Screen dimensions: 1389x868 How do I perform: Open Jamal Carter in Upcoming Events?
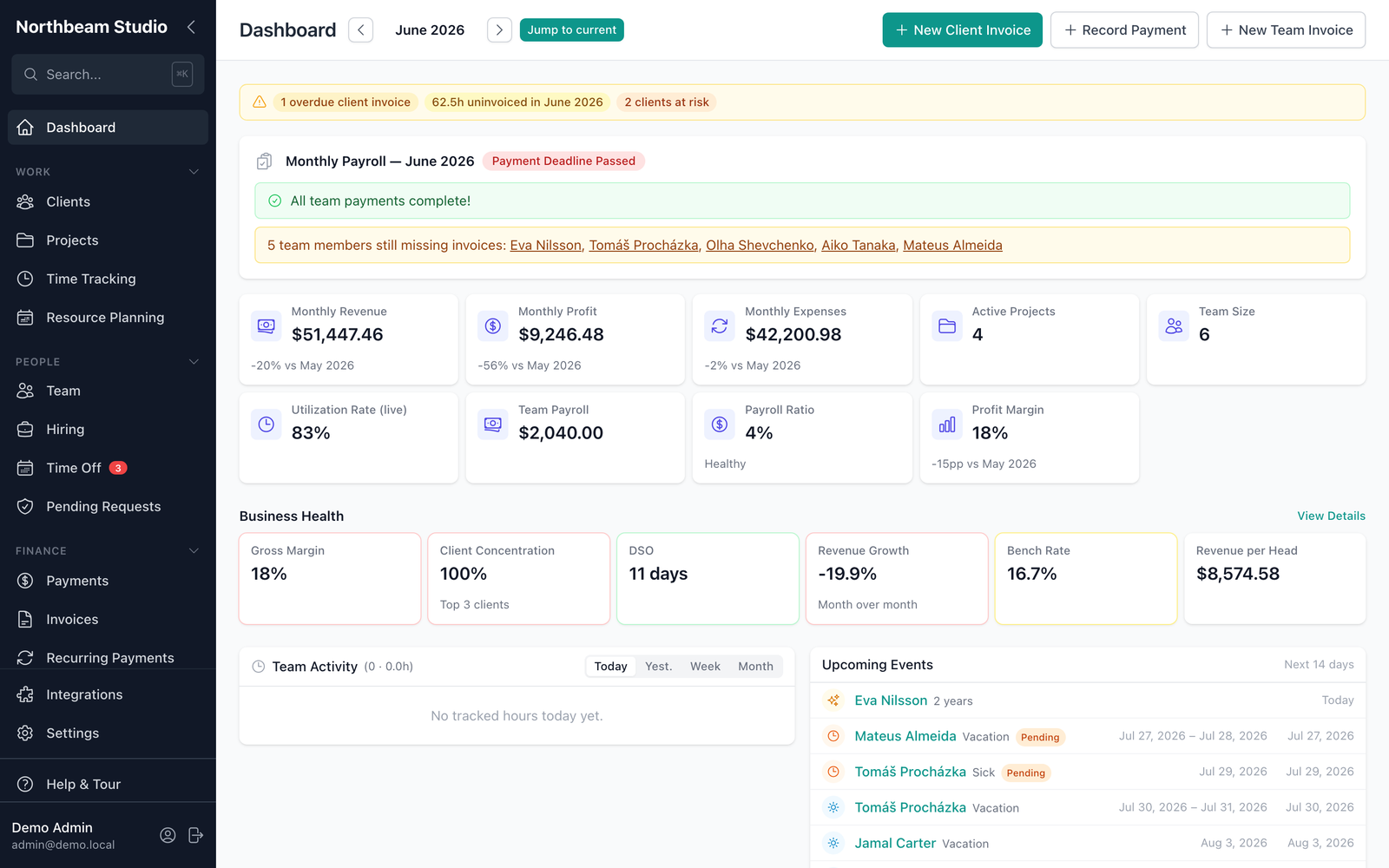pyautogui.click(x=895, y=843)
